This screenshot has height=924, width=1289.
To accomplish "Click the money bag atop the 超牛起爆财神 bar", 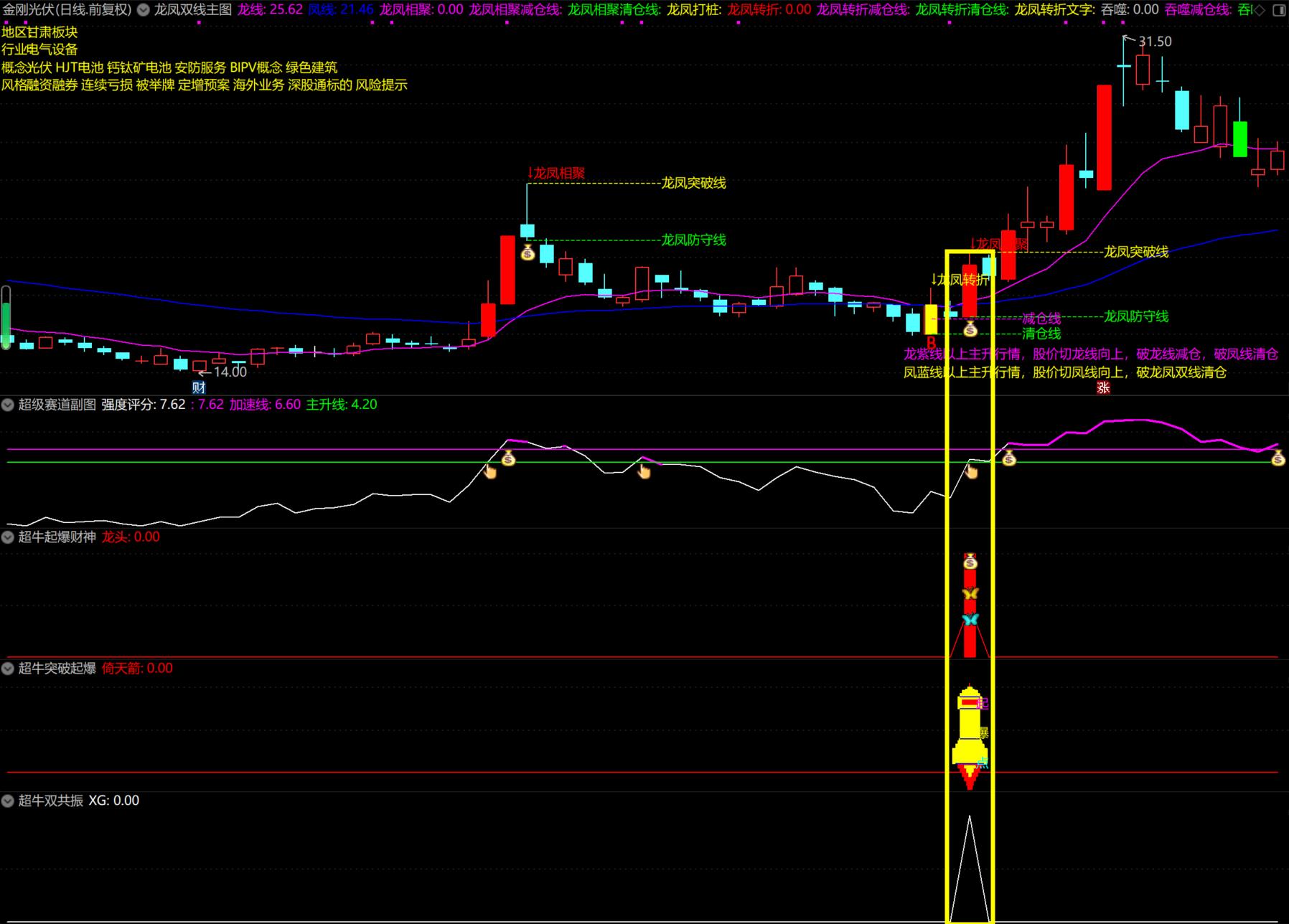I will tap(970, 561).
